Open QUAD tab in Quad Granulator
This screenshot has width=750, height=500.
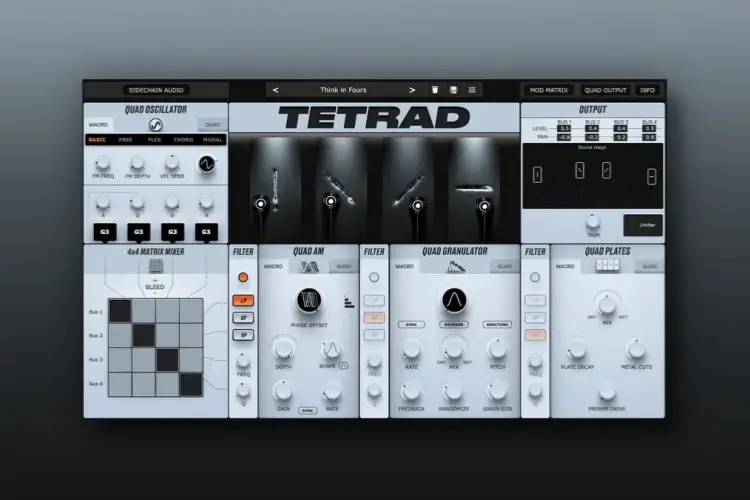[505, 267]
